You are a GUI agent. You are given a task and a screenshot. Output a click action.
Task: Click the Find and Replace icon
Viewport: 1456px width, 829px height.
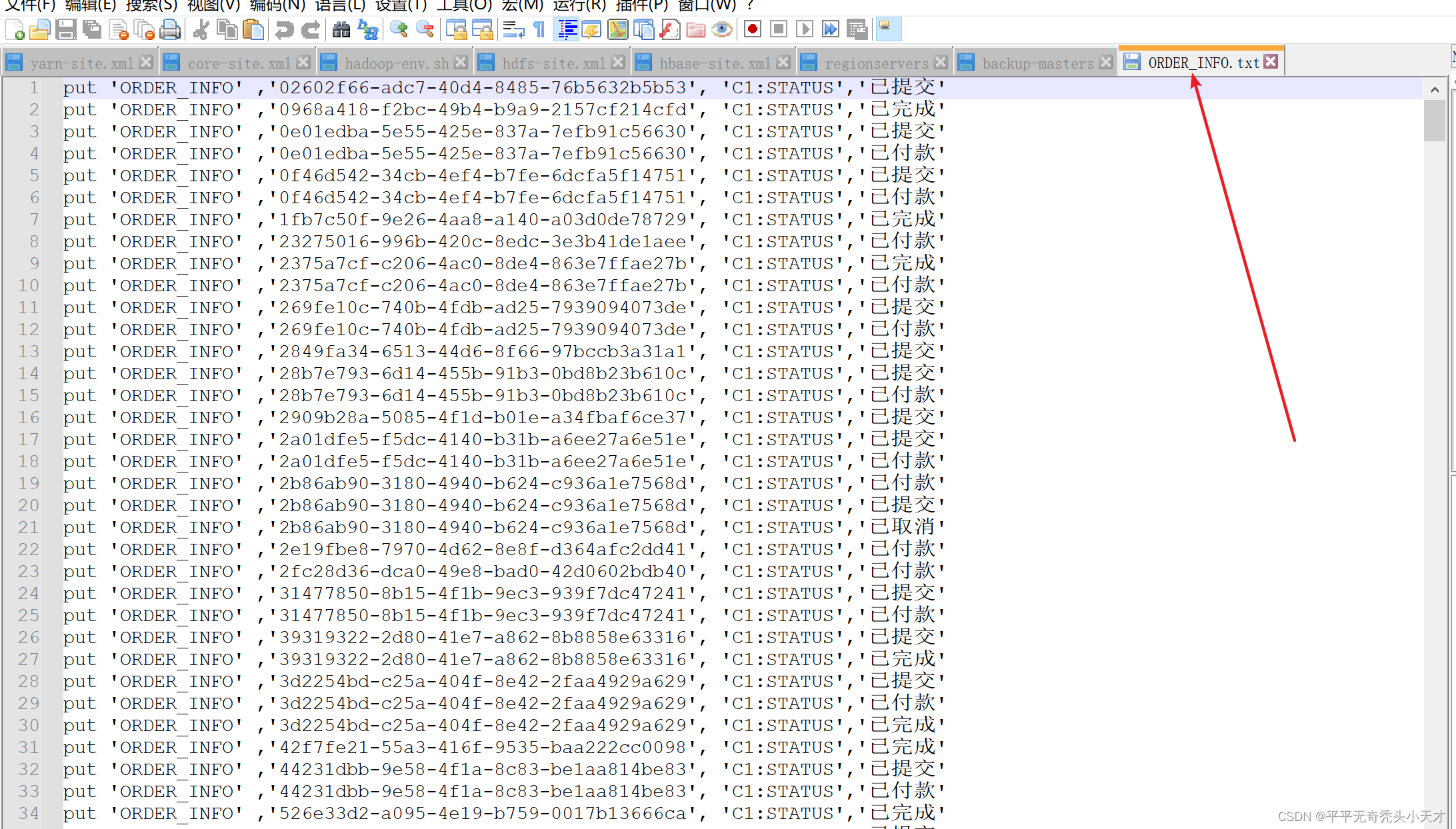[368, 29]
